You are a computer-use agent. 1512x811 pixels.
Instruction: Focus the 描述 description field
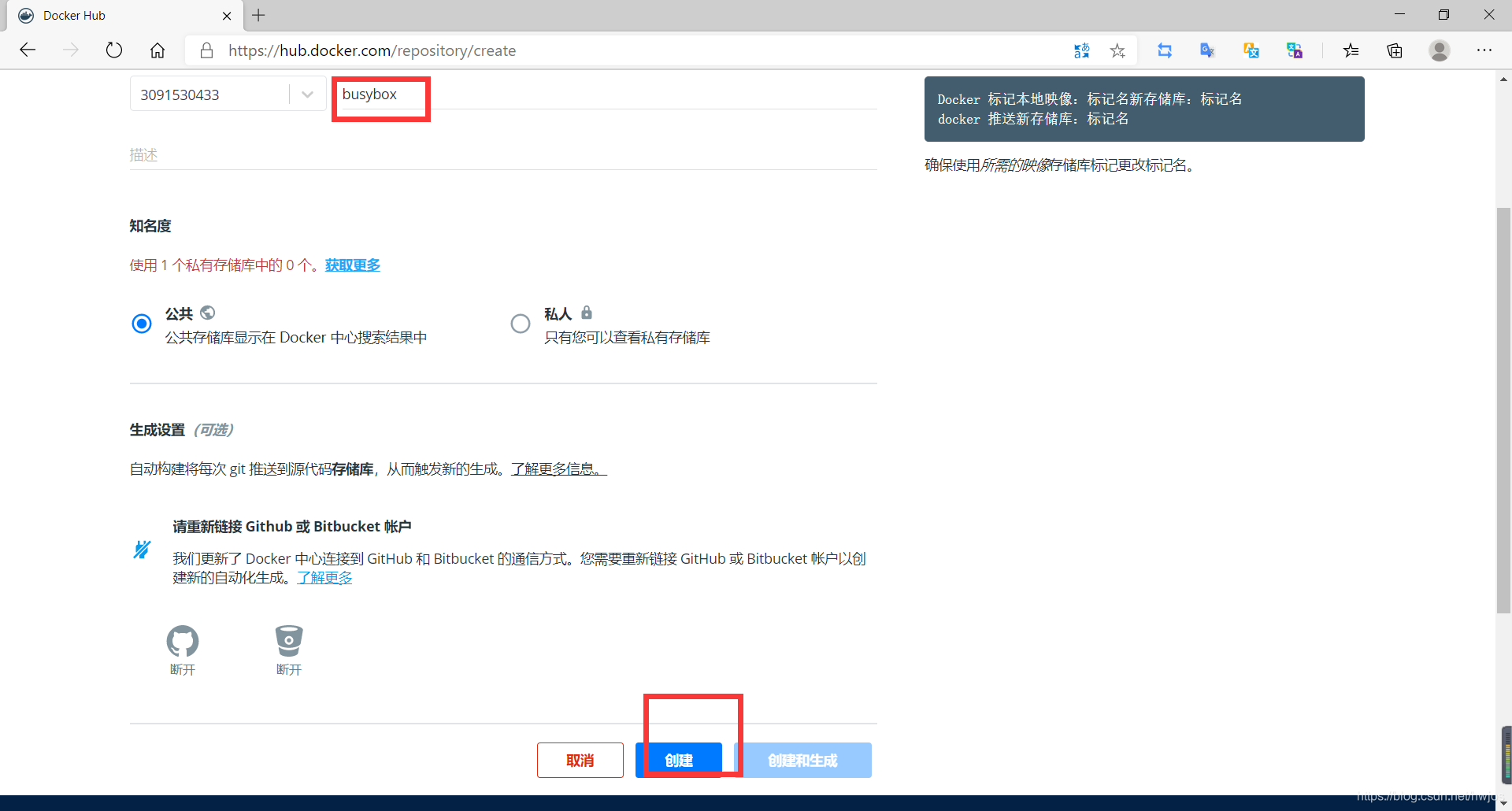coord(503,154)
